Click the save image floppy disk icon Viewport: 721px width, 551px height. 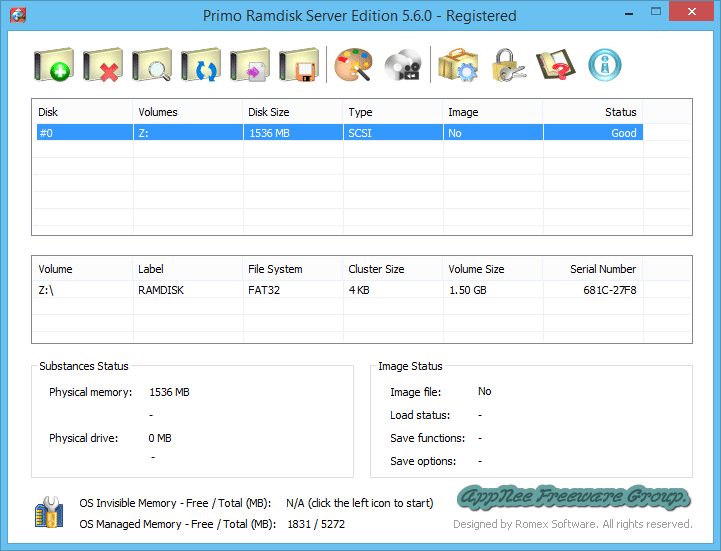299,65
